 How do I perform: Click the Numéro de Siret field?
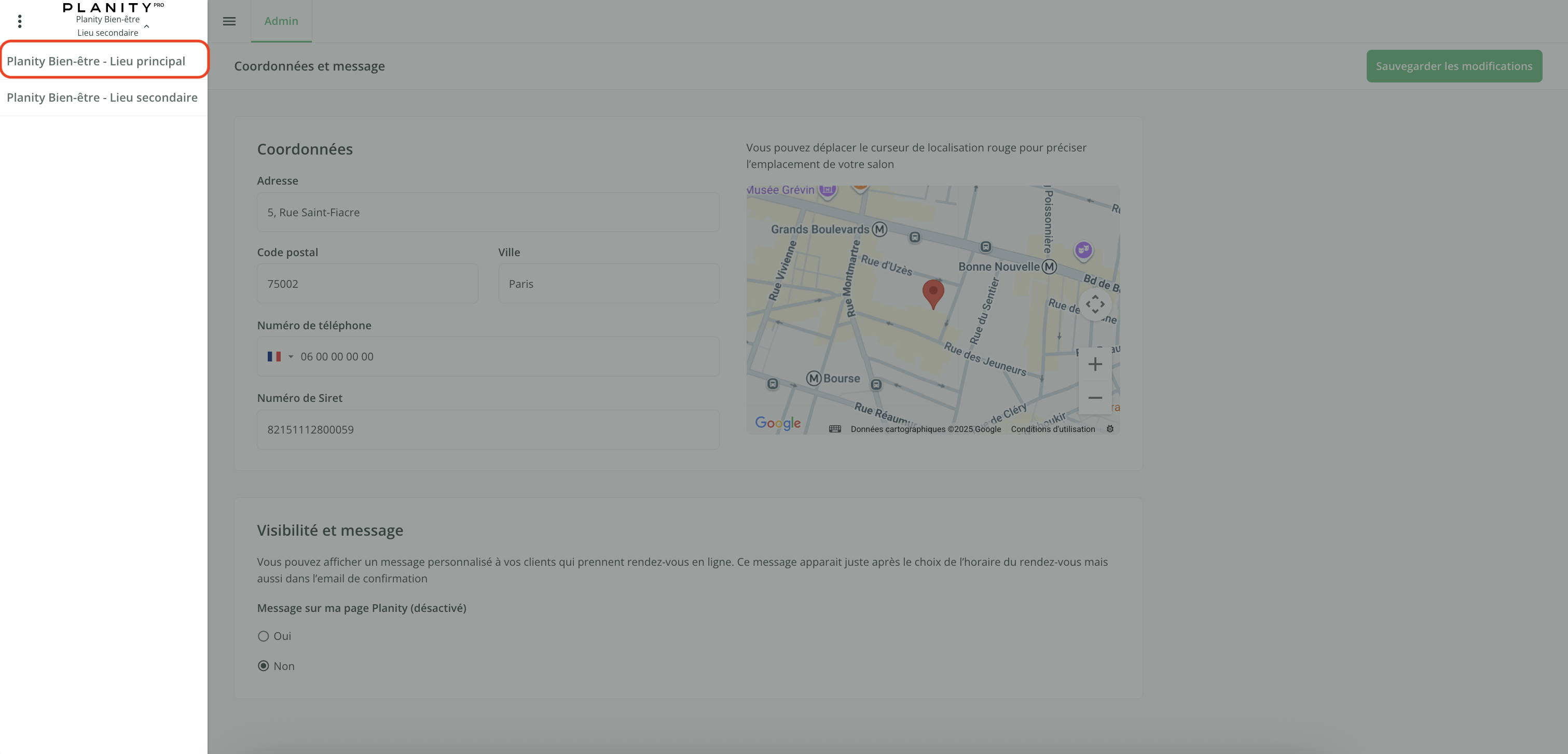[488, 430]
